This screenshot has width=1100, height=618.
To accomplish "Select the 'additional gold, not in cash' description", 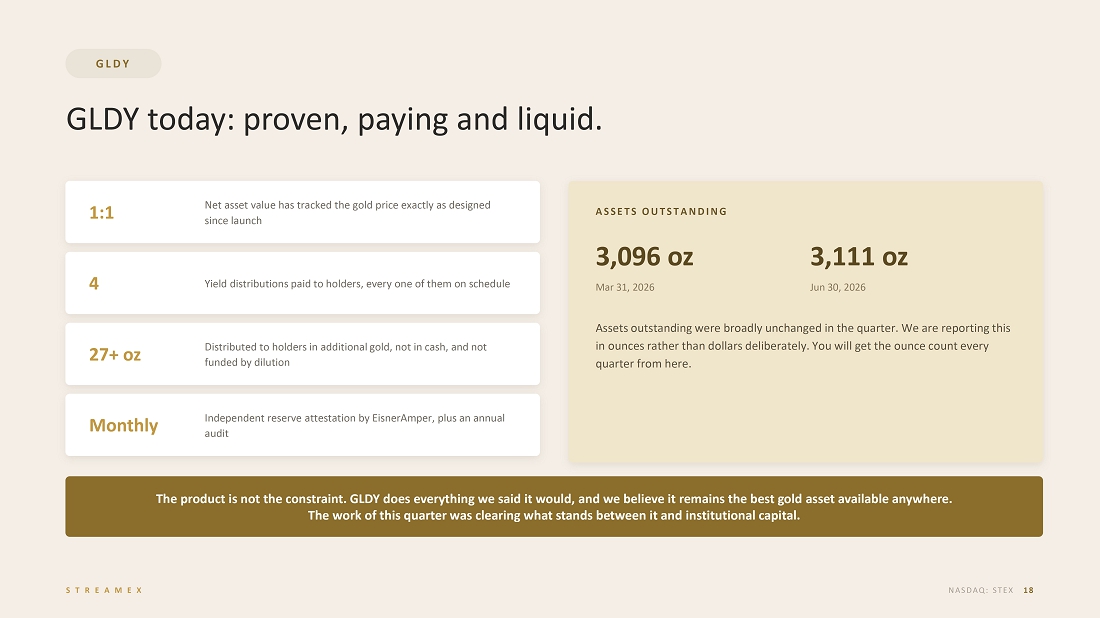I will (x=345, y=354).
